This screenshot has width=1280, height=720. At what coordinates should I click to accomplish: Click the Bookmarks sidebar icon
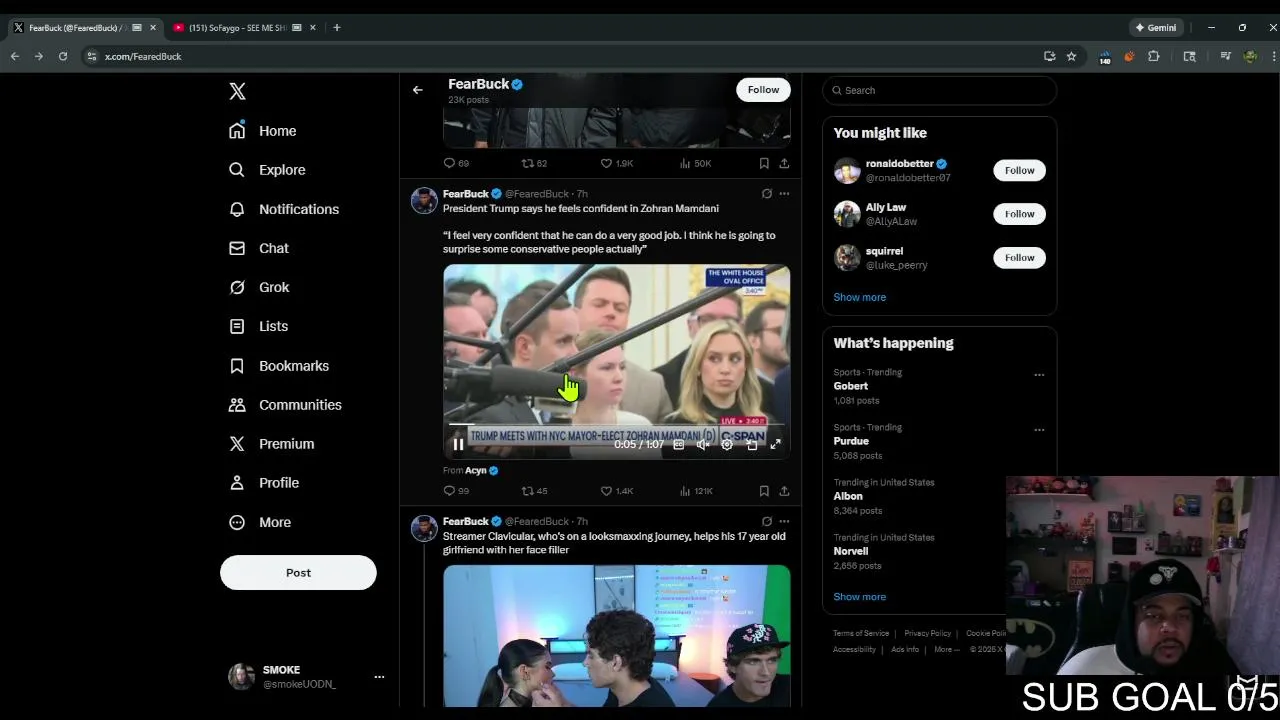pos(237,366)
